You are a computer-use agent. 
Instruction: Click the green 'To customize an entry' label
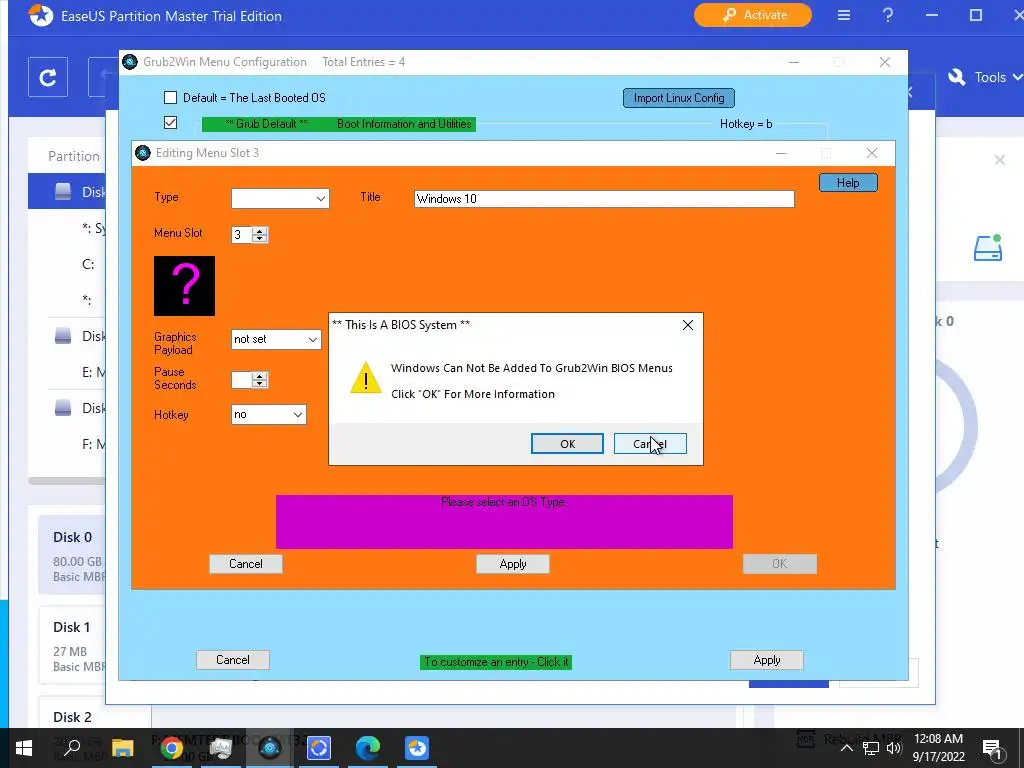[x=496, y=662]
